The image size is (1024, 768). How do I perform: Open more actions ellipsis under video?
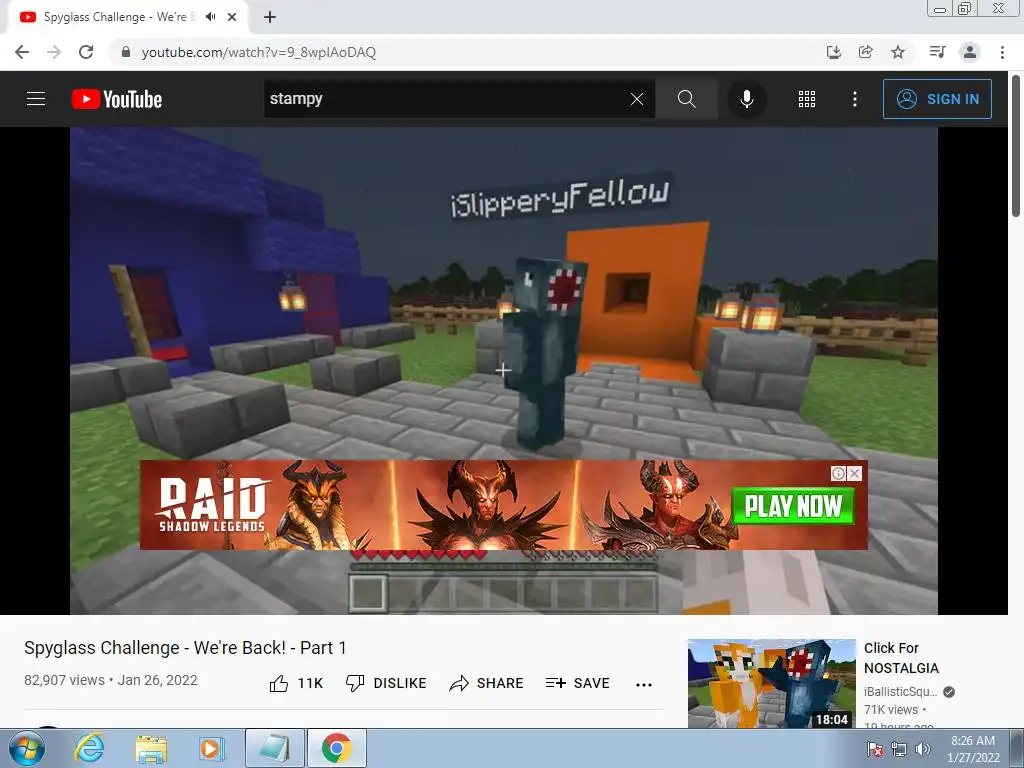(x=644, y=684)
